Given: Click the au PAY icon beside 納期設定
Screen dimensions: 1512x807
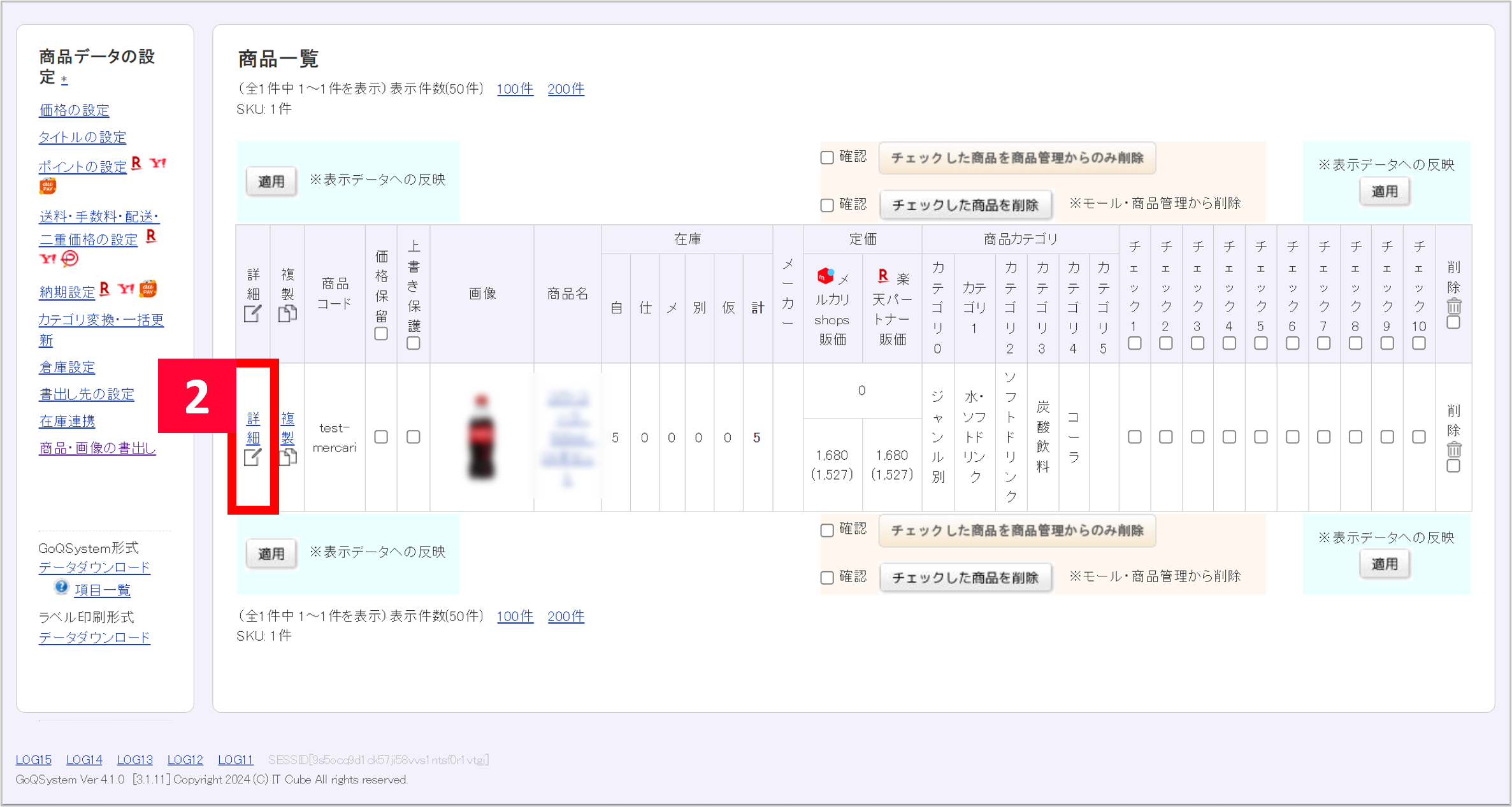Looking at the screenshot, I should (148, 289).
